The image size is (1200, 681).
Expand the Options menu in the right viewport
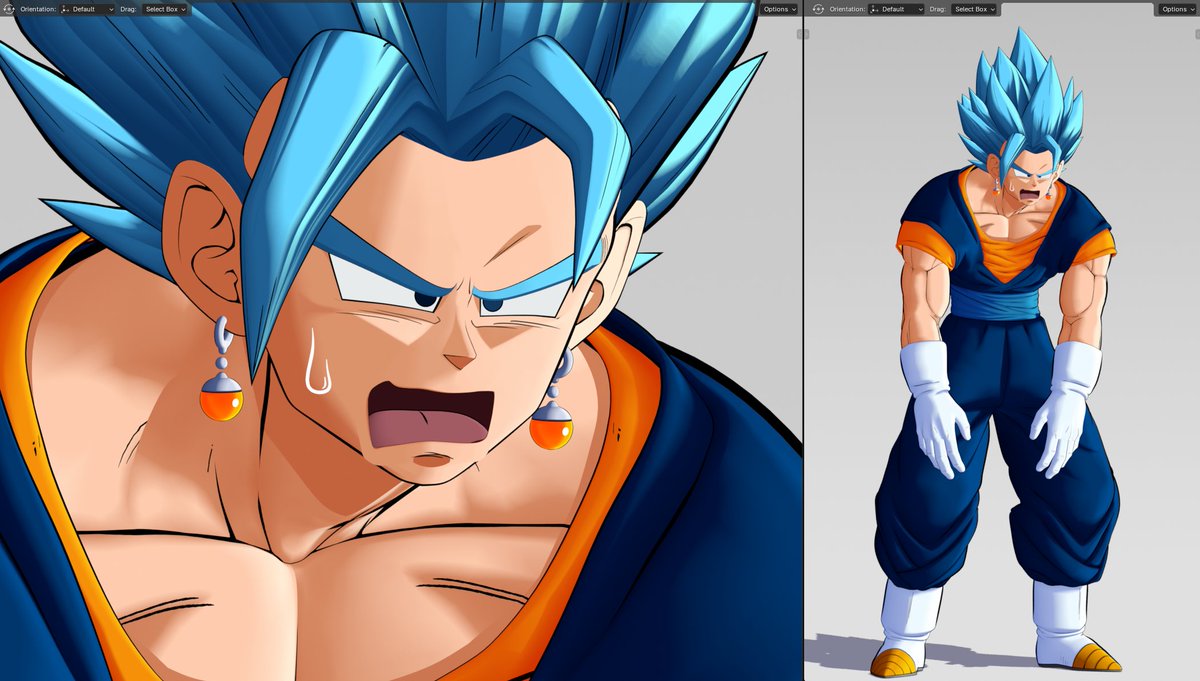point(1178,9)
